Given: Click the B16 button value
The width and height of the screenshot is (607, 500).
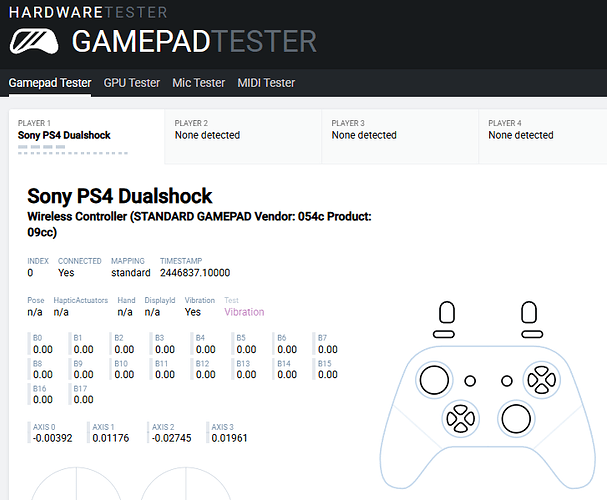Looking at the screenshot, I should [43, 399].
